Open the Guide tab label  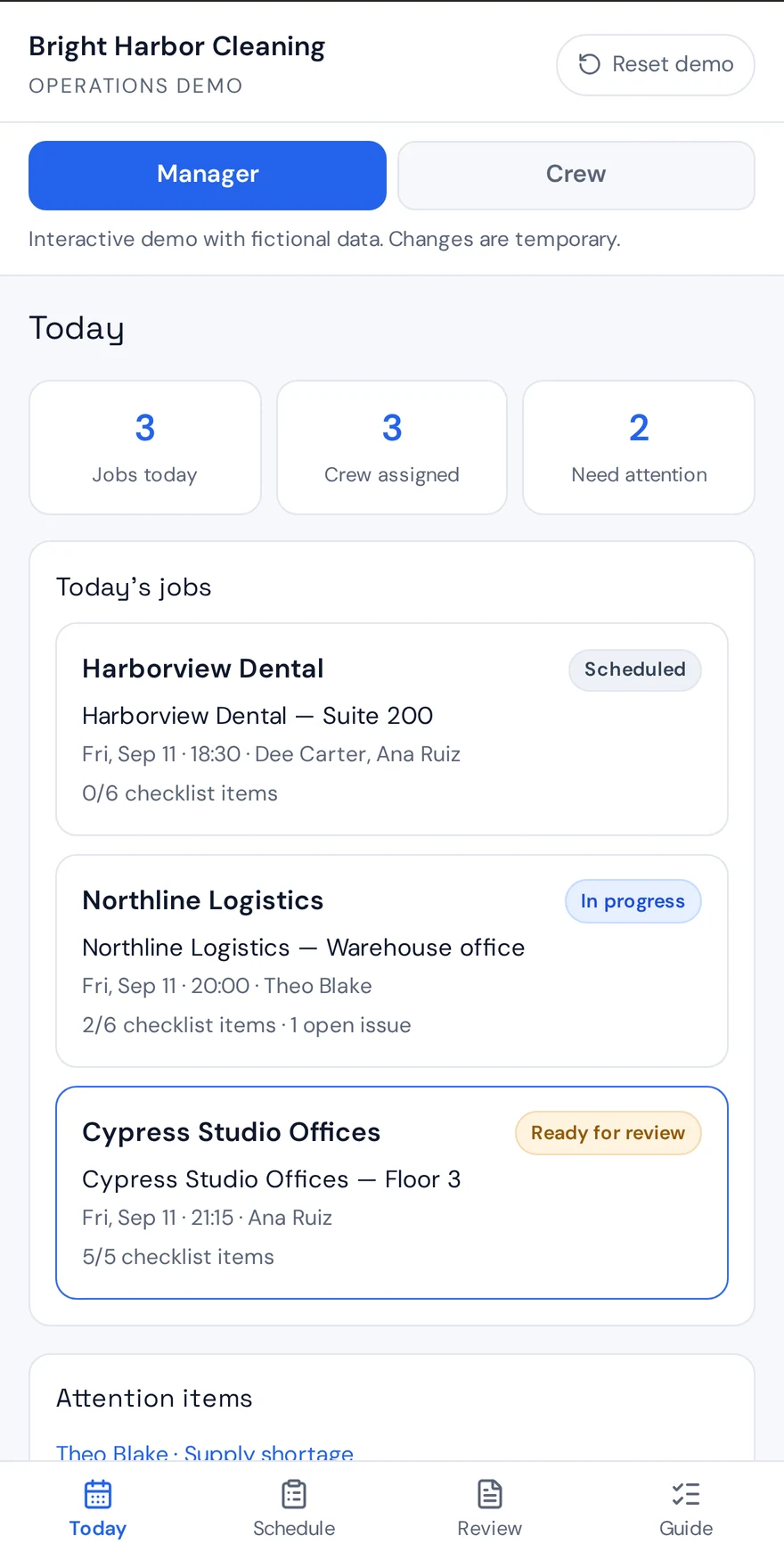tap(686, 1528)
